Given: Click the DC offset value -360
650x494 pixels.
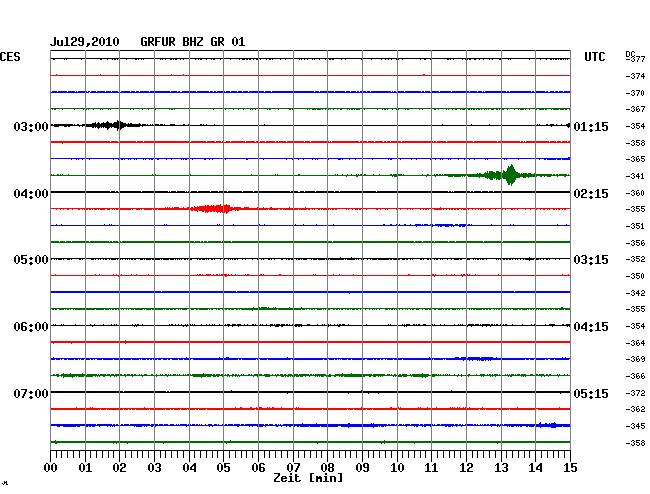Looking at the screenshot, I should pos(635,193).
